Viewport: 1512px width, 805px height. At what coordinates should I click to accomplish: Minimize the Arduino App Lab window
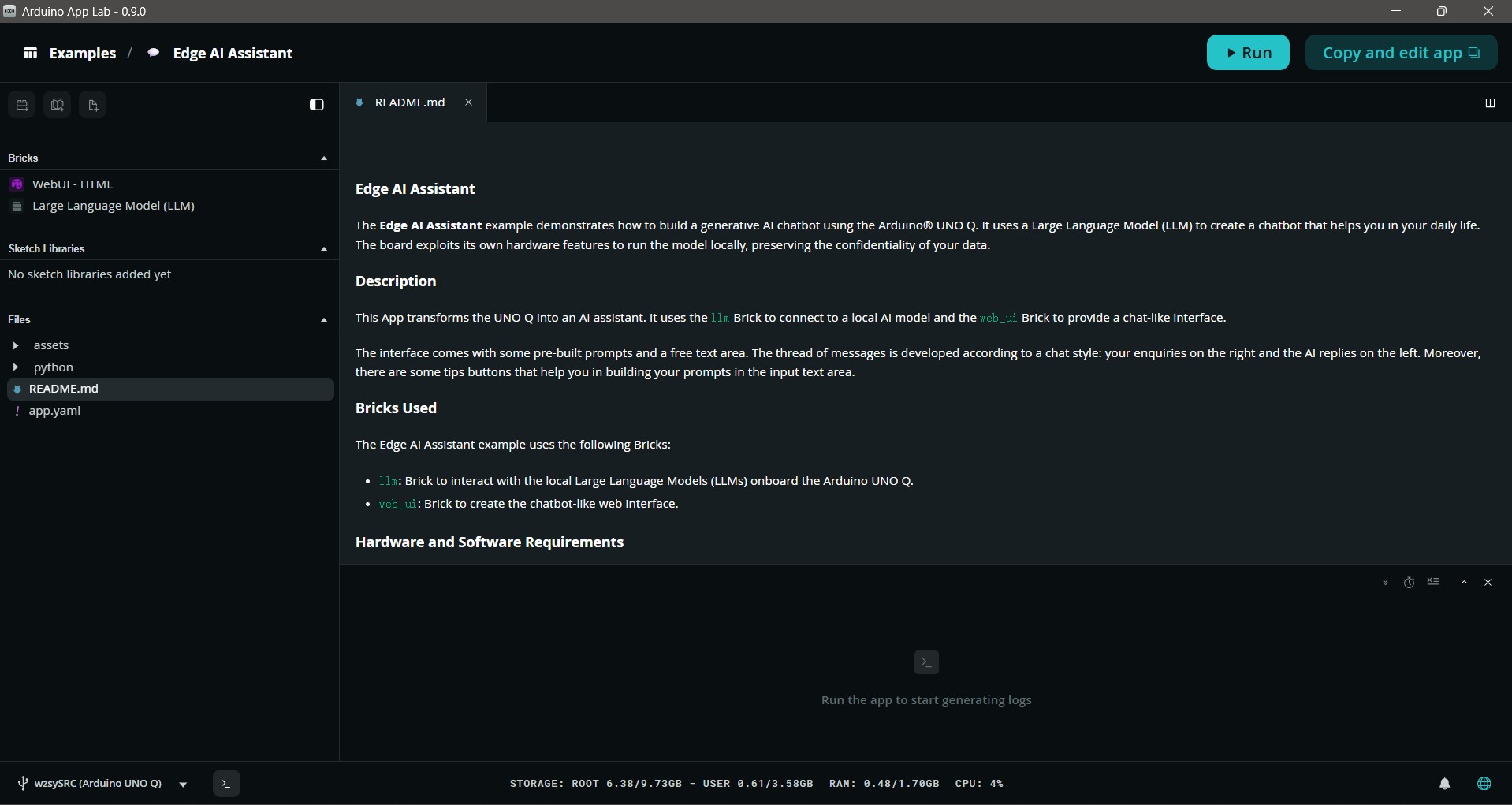point(1396,11)
